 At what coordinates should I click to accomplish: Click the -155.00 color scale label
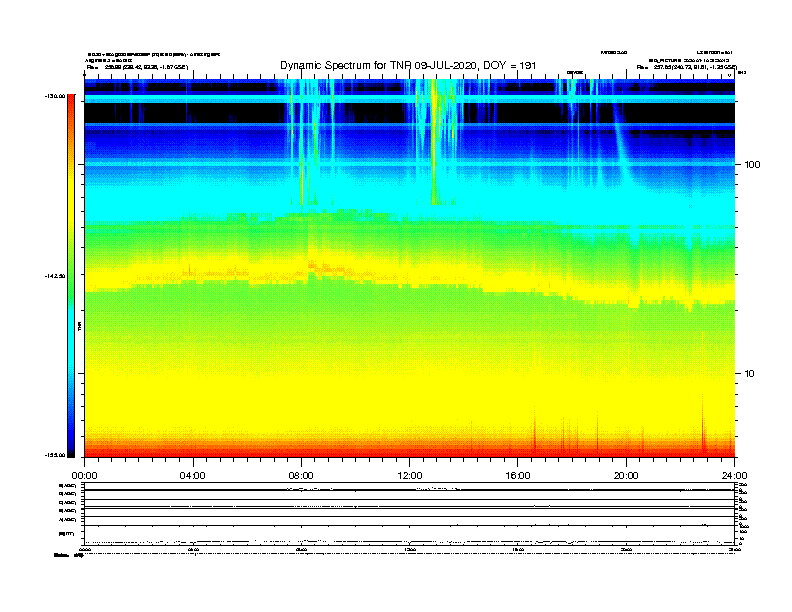55,455
